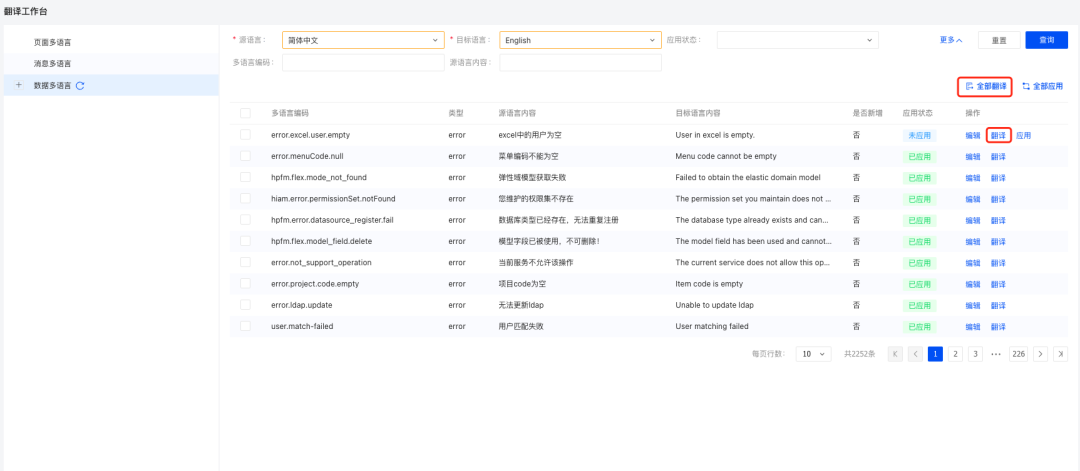Click the blue 查询 search button
1080x471 pixels.
tap(1047, 40)
